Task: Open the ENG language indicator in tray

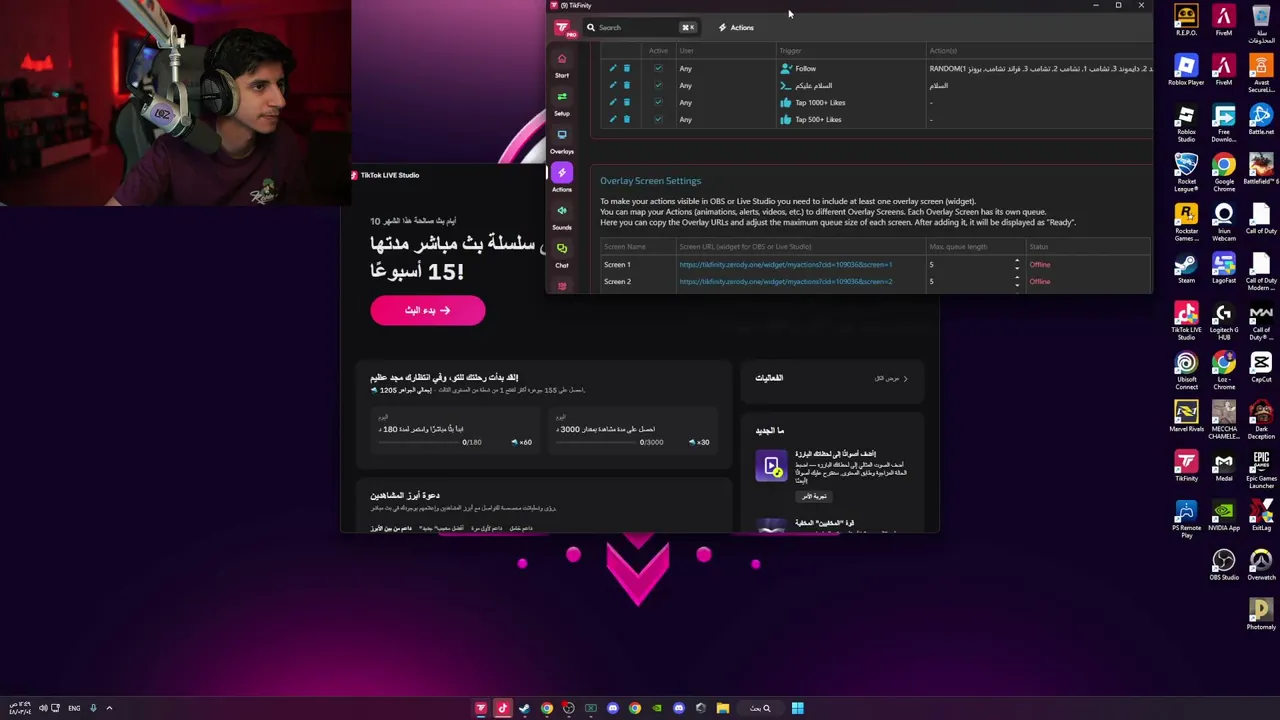Action: 74,708
